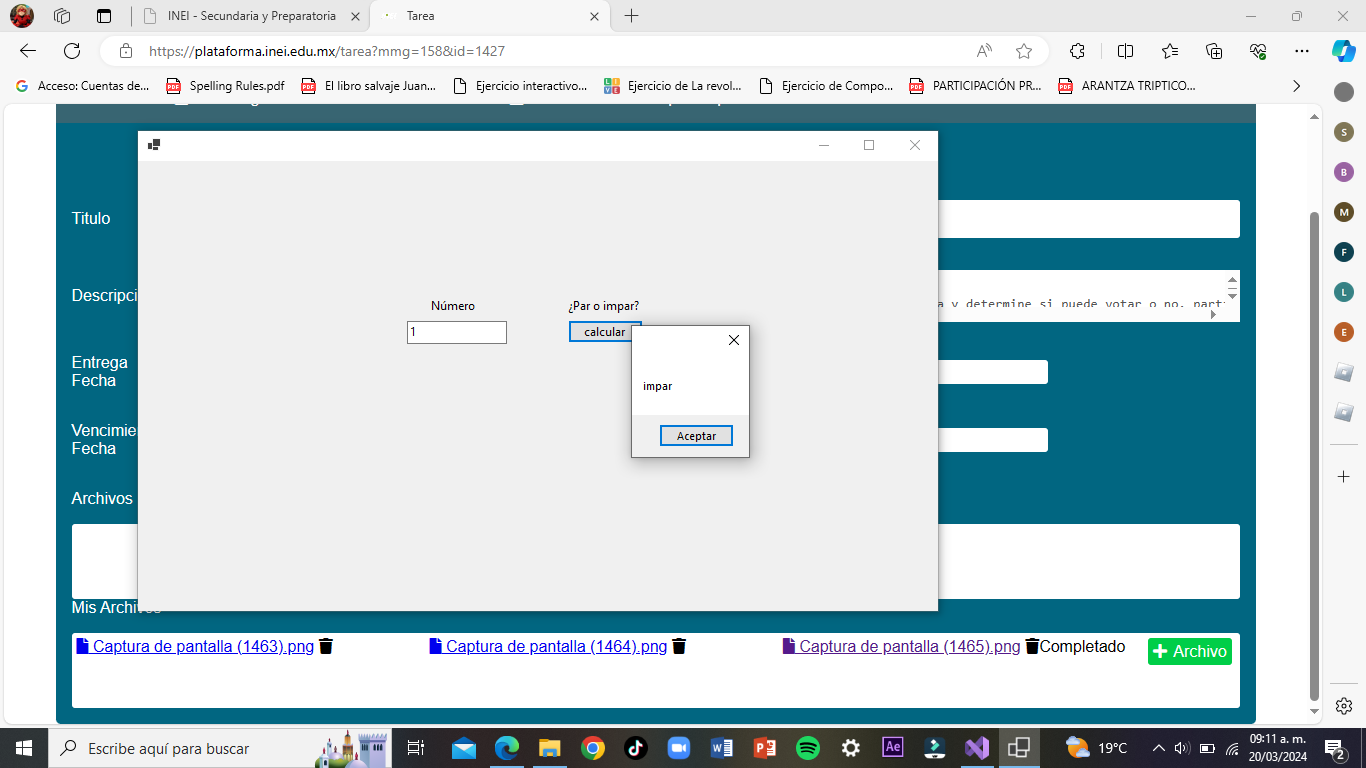Screen dimensions: 1366x768
Task: Open Captura de pantalla (1465).png link
Action: [x=909, y=647]
